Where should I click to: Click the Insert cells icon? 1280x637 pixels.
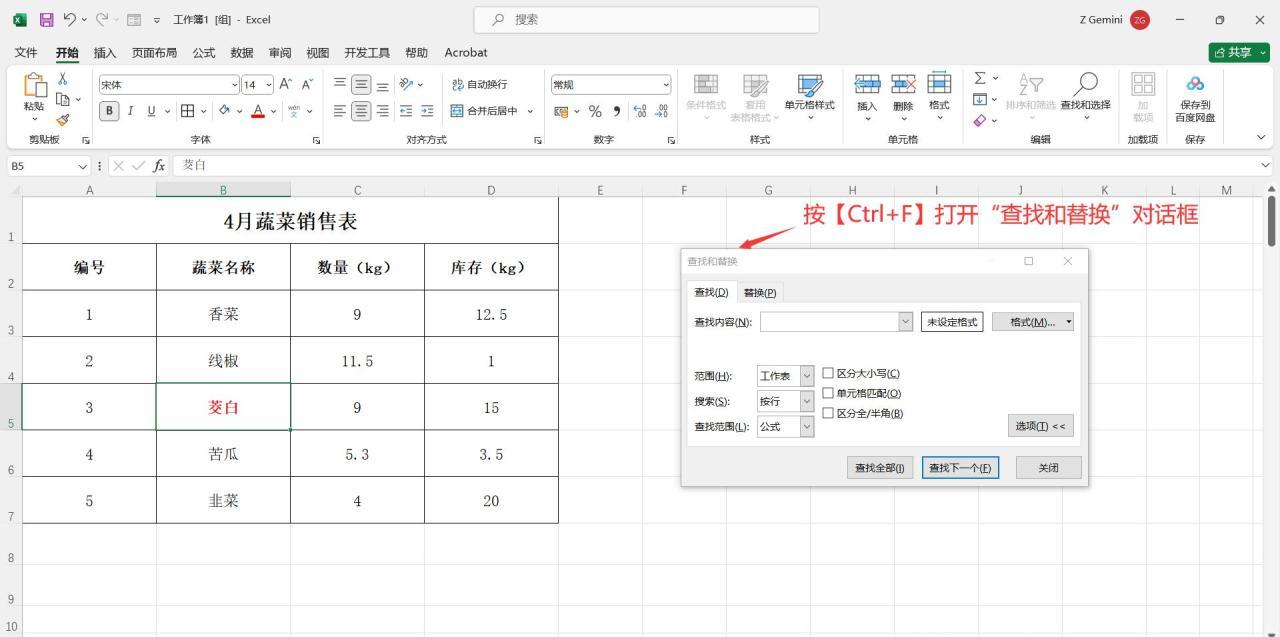[x=867, y=85]
